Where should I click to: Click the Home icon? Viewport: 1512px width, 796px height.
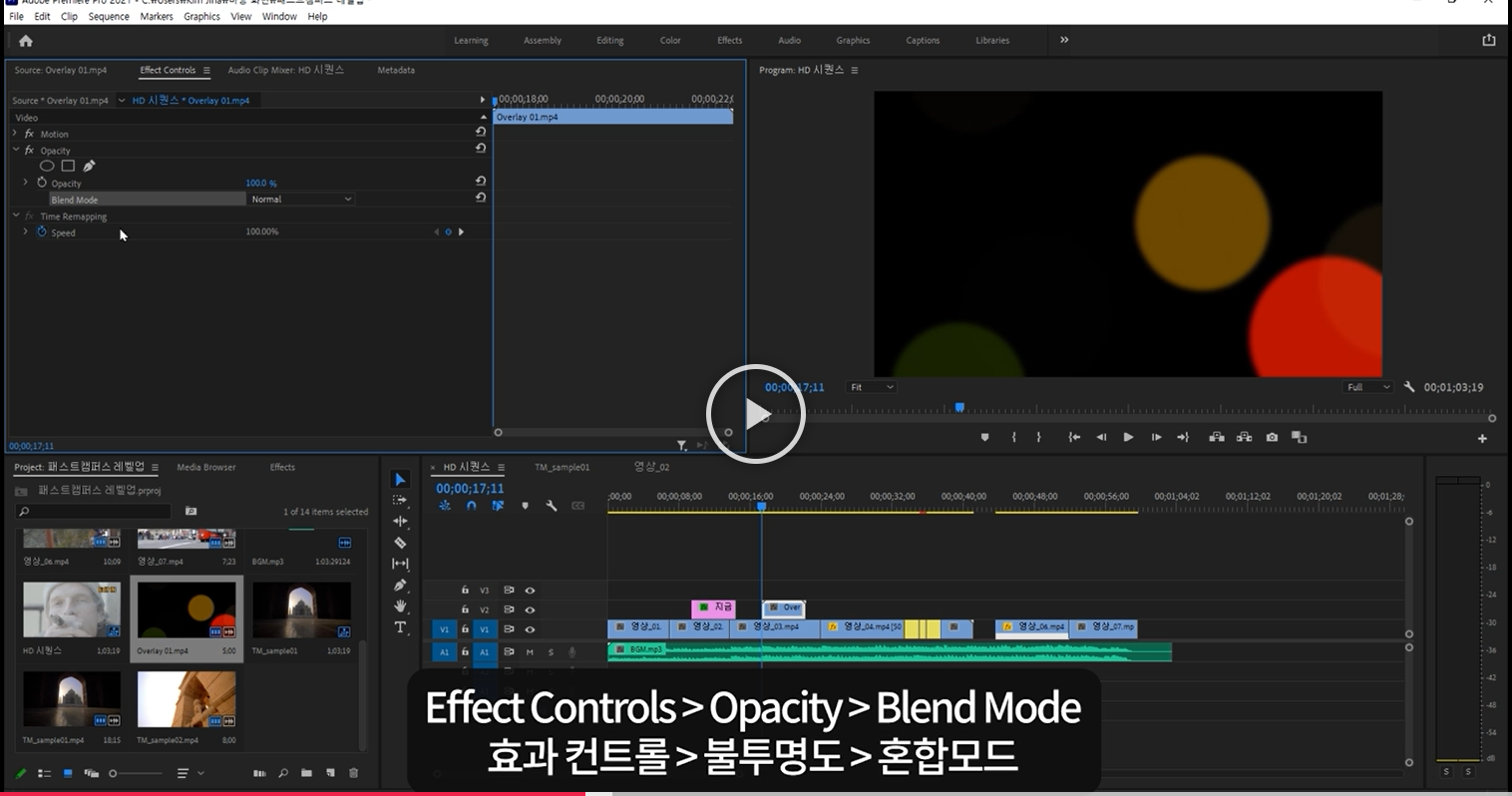[26, 41]
